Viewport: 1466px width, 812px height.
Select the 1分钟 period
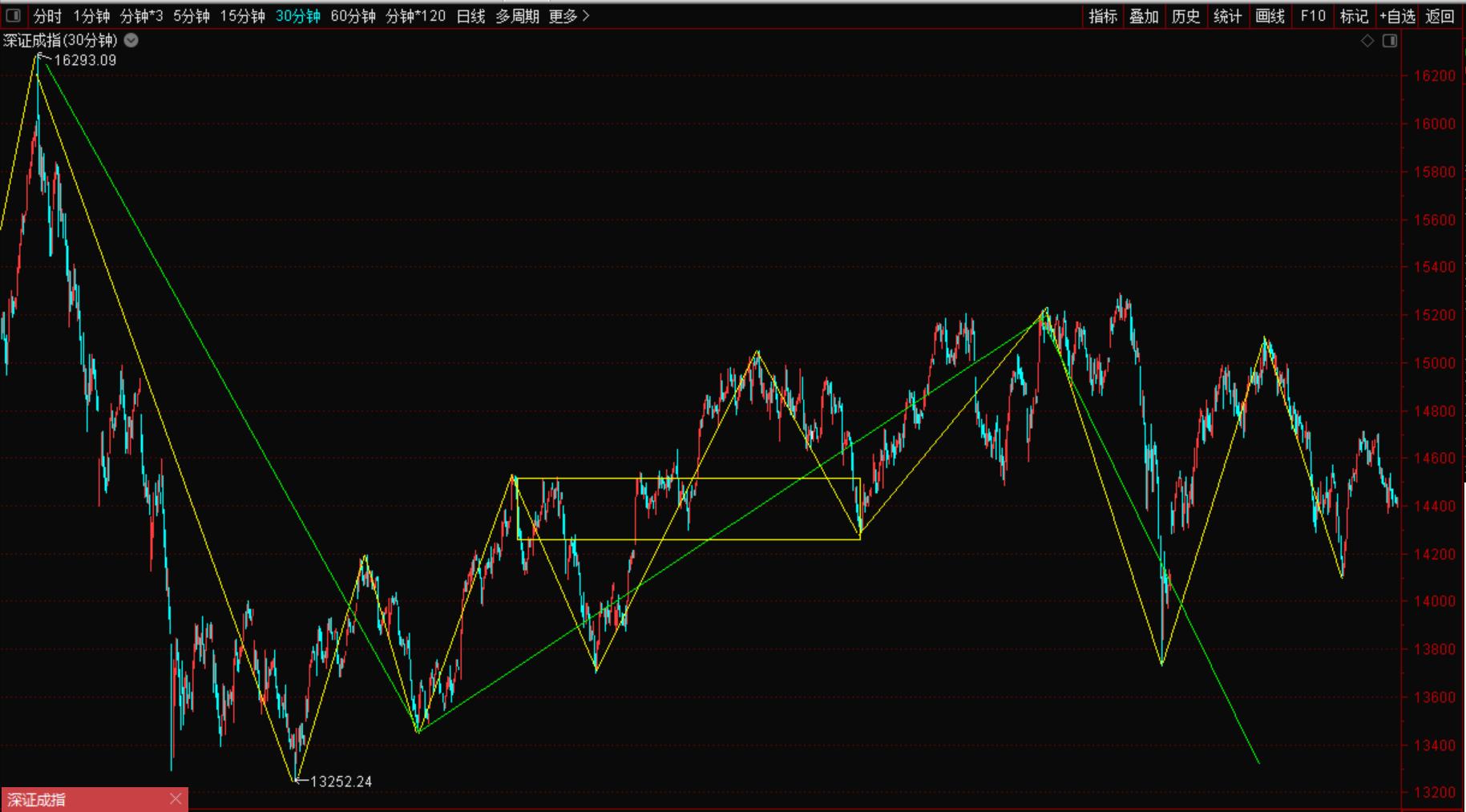(x=91, y=16)
